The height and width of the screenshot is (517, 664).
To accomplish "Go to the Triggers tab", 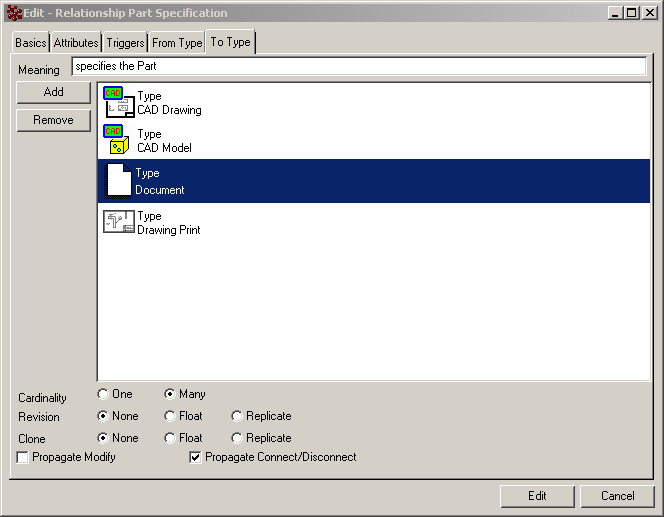I will click(x=125, y=43).
